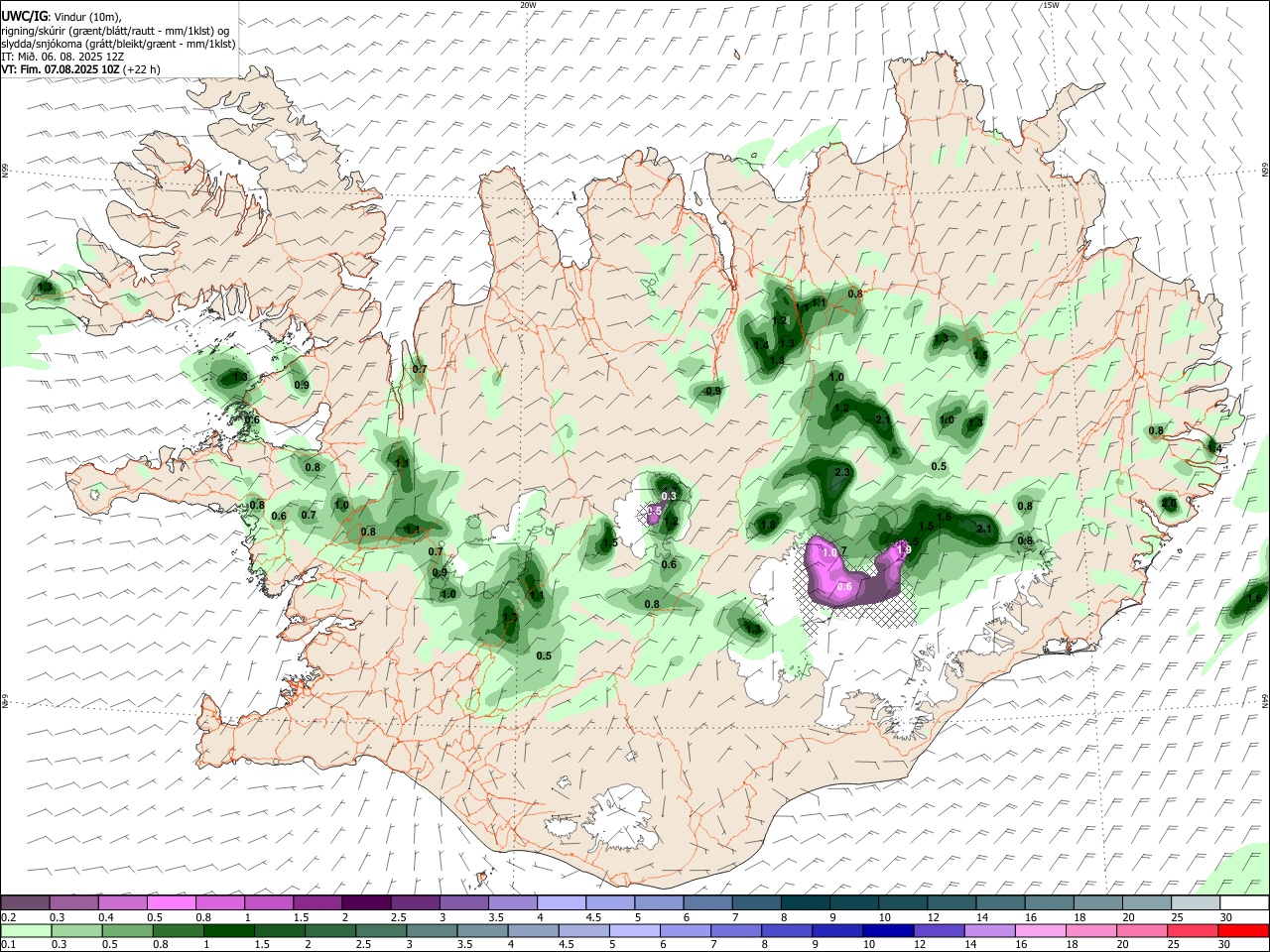Click the 'Vindur (10m)' header label
The width and height of the screenshot is (1270, 952).
[x=85, y=17]
